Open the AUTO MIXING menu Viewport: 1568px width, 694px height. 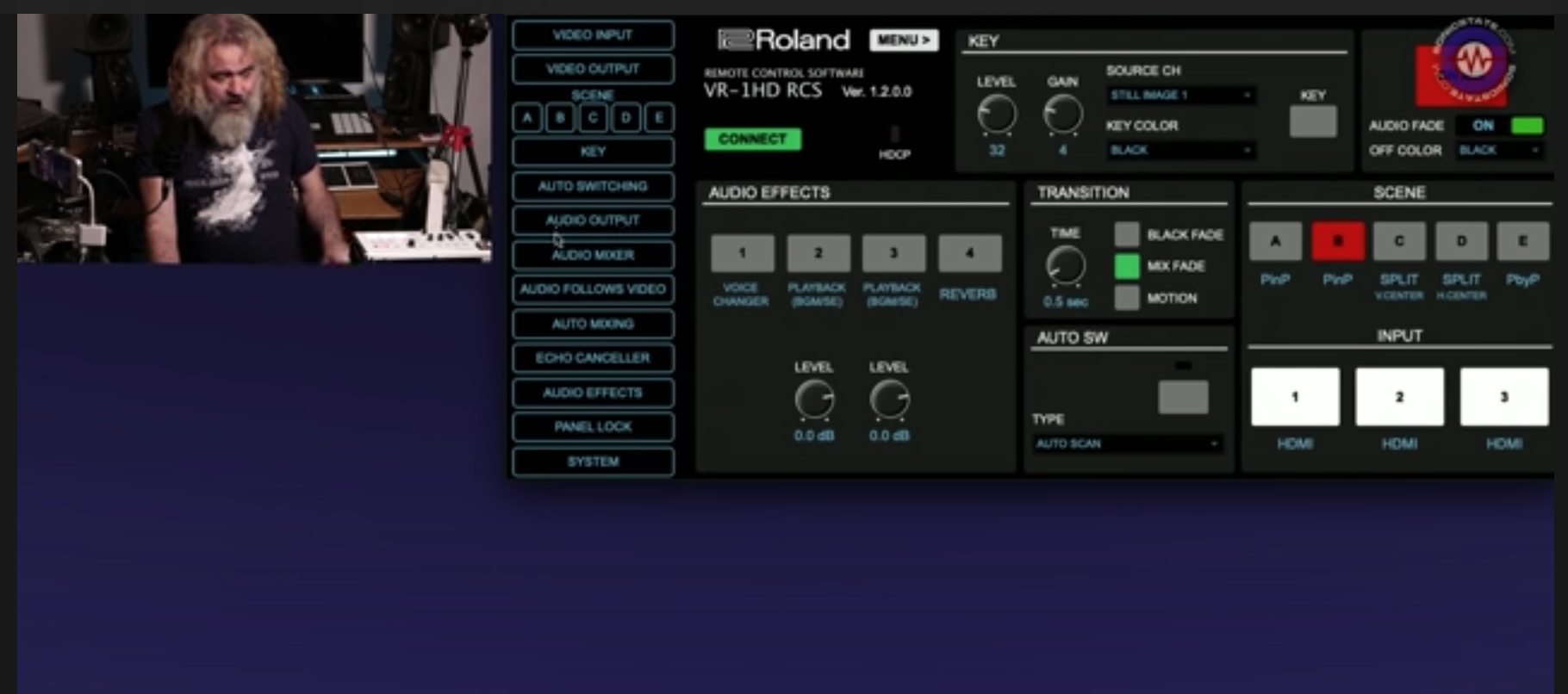point(593,324)
